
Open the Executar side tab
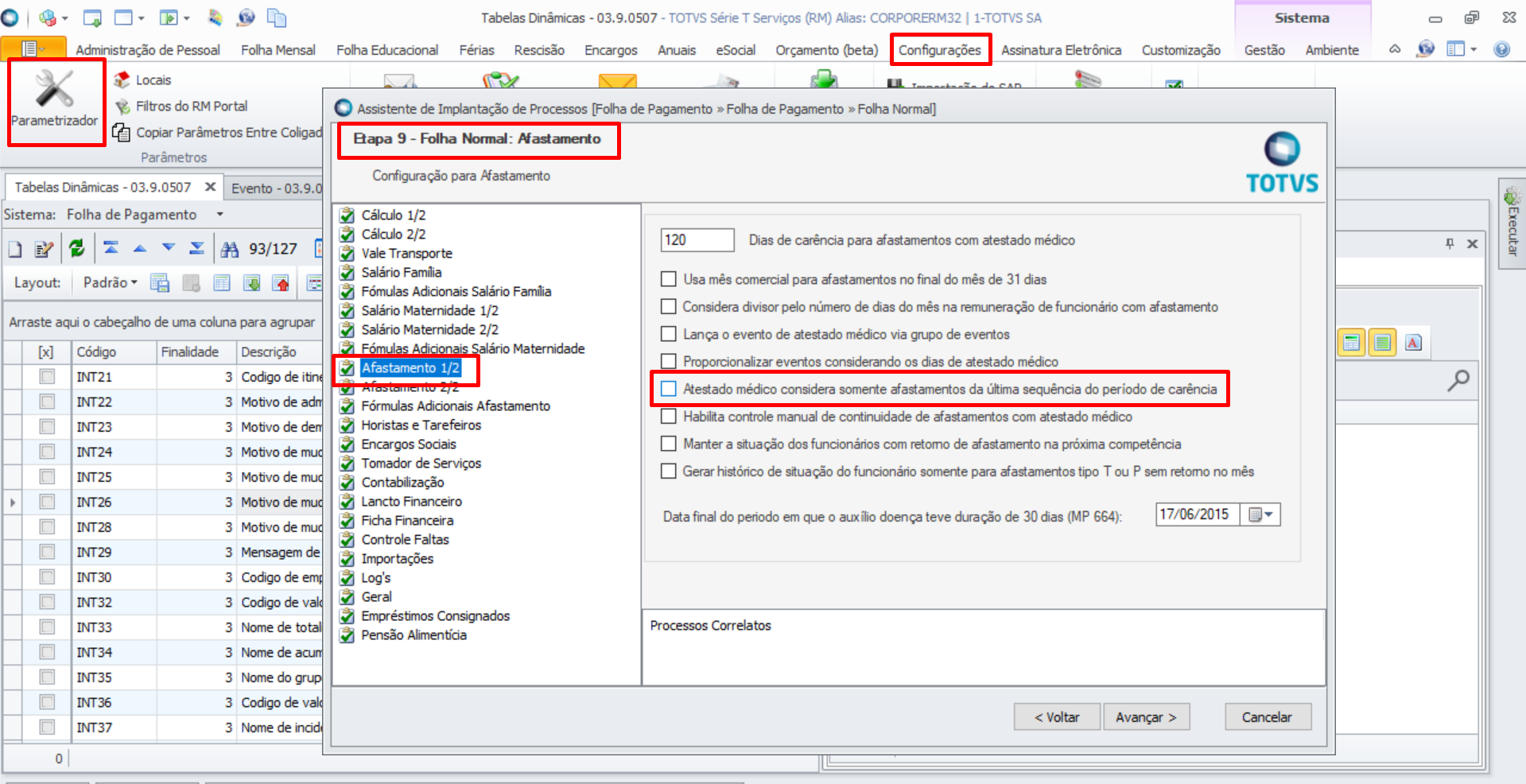[1512, 224]
